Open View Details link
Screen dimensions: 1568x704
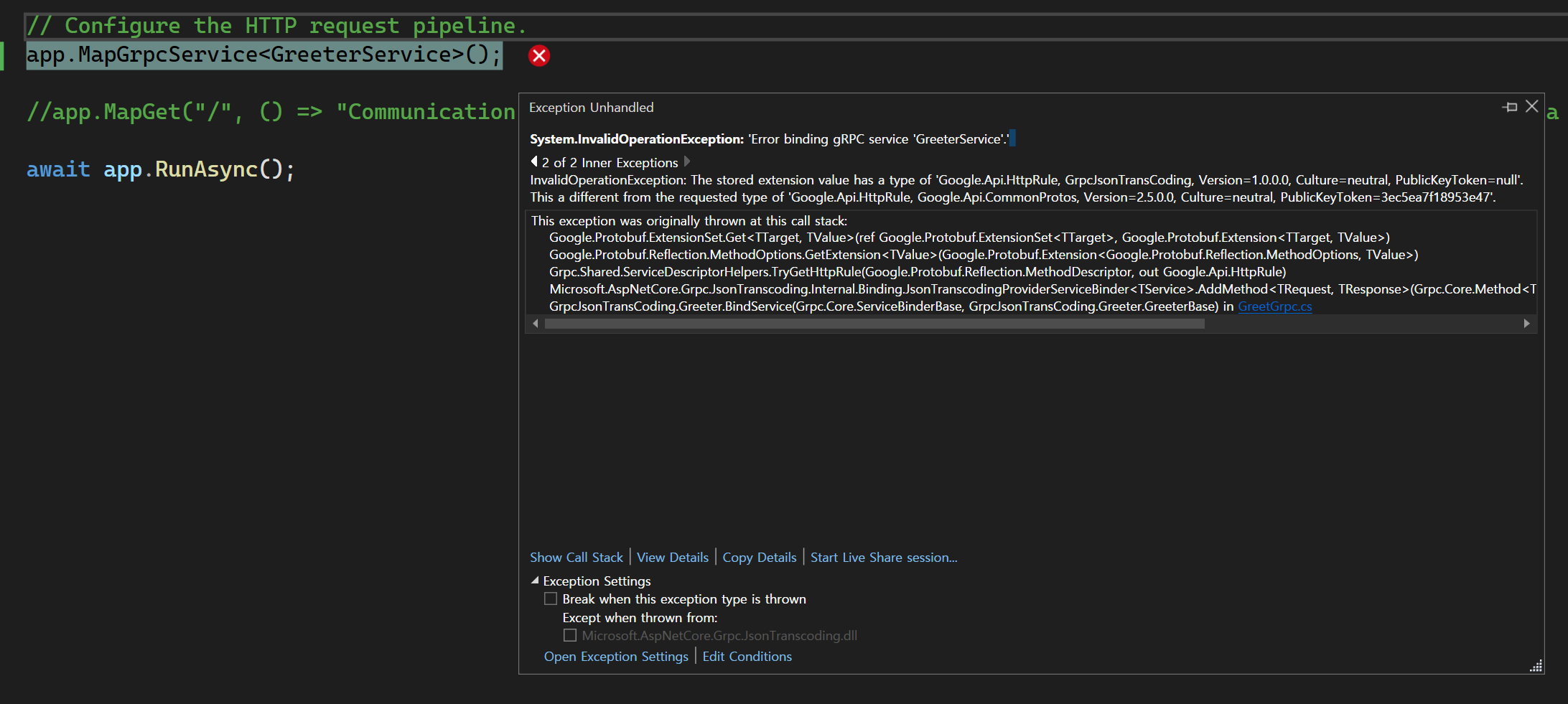[x=672, y=558]
